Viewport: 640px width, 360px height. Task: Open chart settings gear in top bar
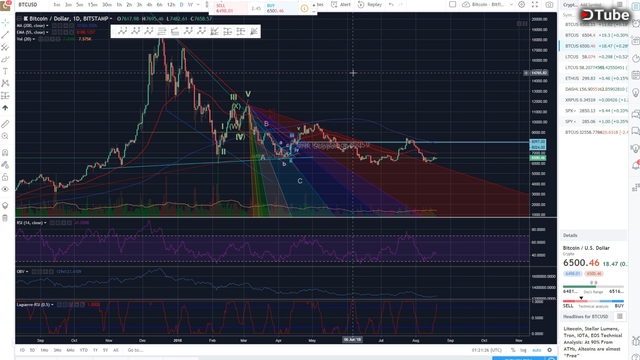(522, 4)
